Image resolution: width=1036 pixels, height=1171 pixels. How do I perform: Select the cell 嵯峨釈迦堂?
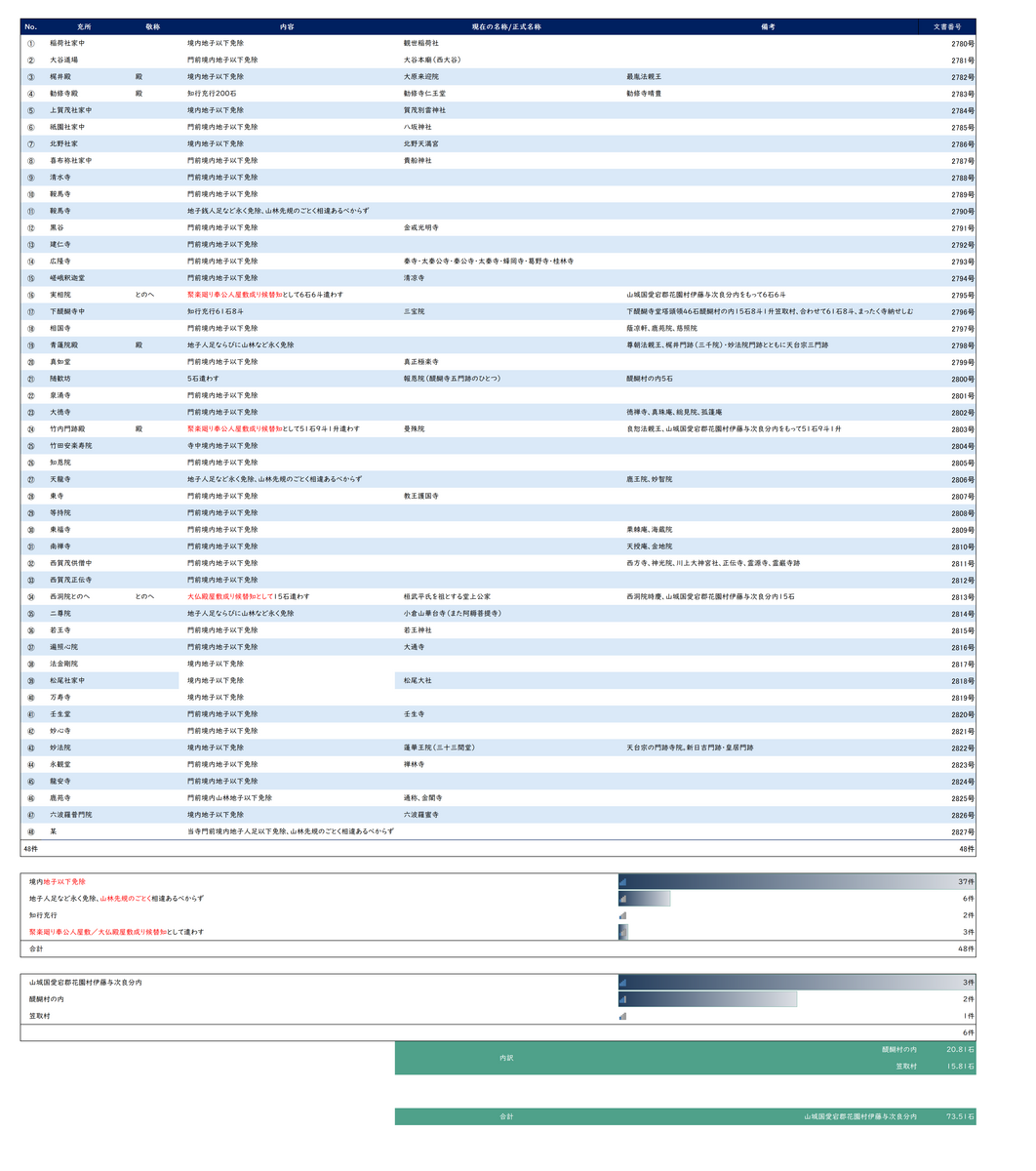tap(67, 278)
